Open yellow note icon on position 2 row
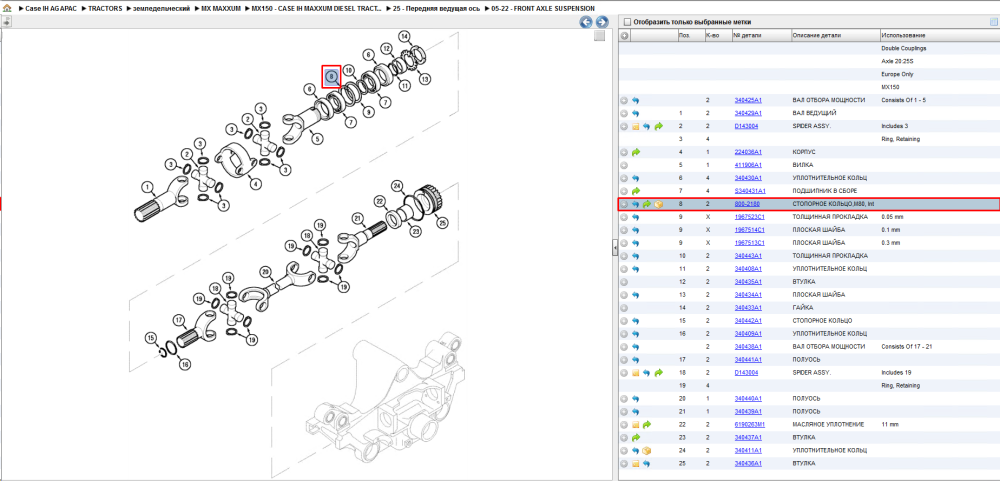The image size is (1000, 481). pyautogui.click(x=636, y=126)
